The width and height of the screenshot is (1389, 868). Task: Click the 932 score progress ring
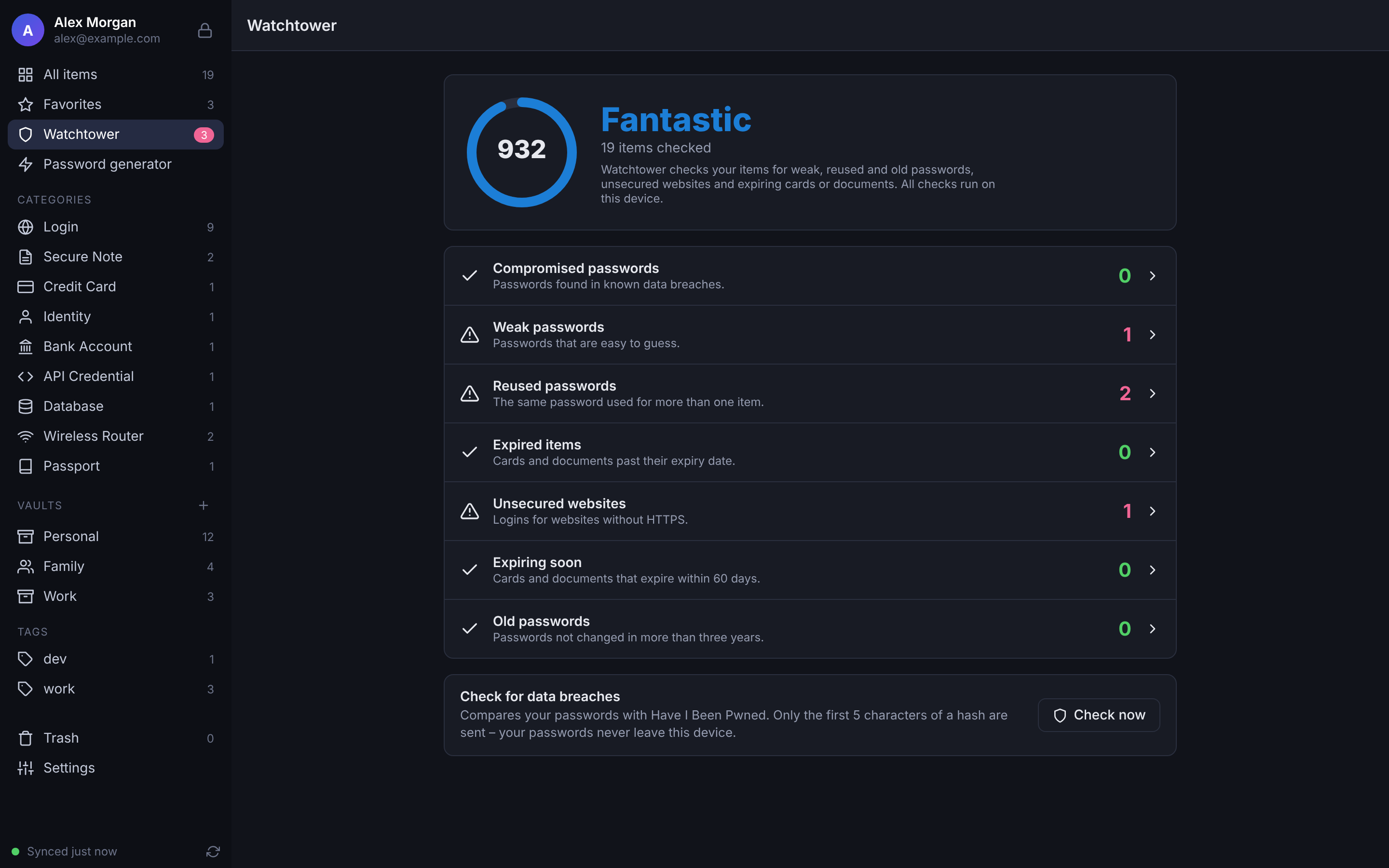pos(521,152)
